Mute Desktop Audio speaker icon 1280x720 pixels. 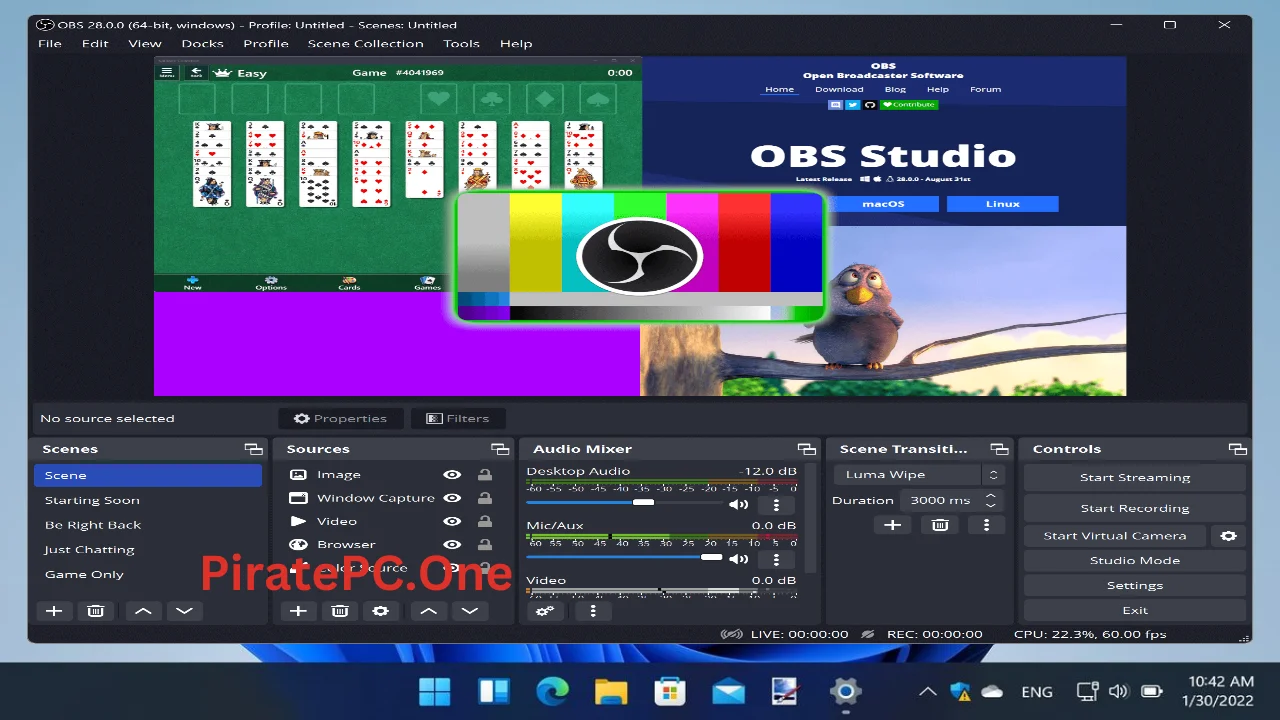pyautogui.click(x=739, y=505)
